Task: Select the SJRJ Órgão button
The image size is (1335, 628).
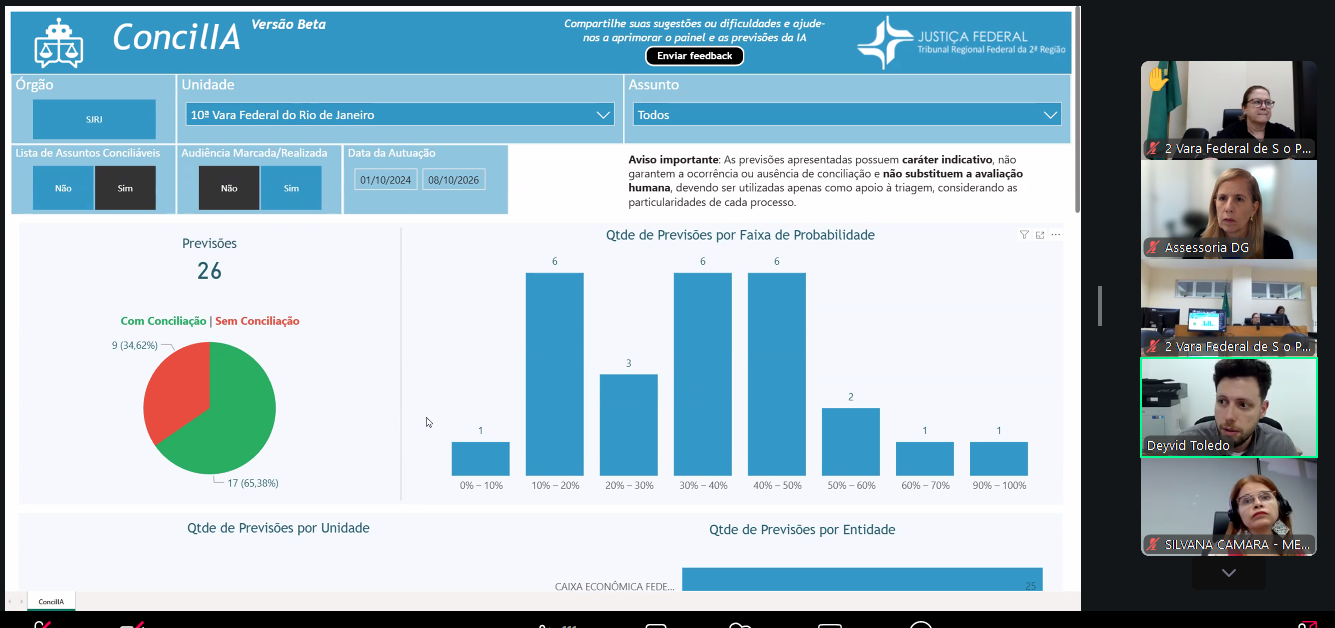Action: (94, 119)
